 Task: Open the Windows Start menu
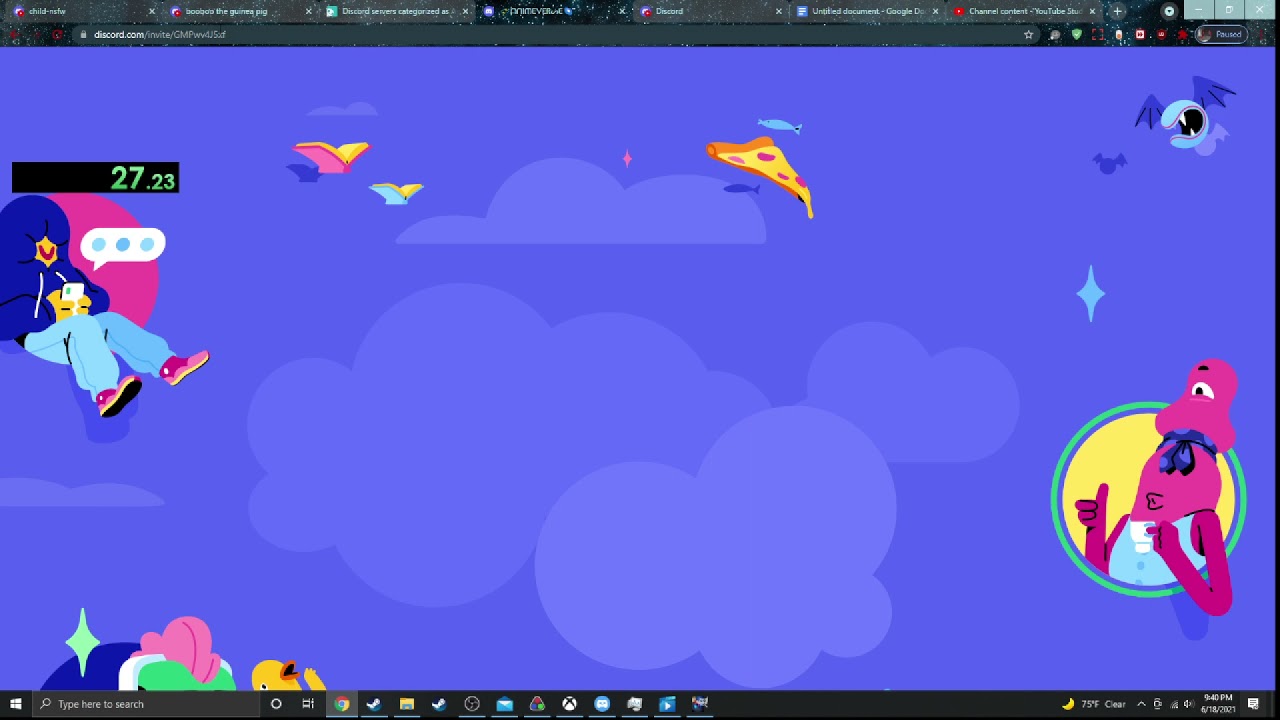pyautogui.click(x=16, y=704)
